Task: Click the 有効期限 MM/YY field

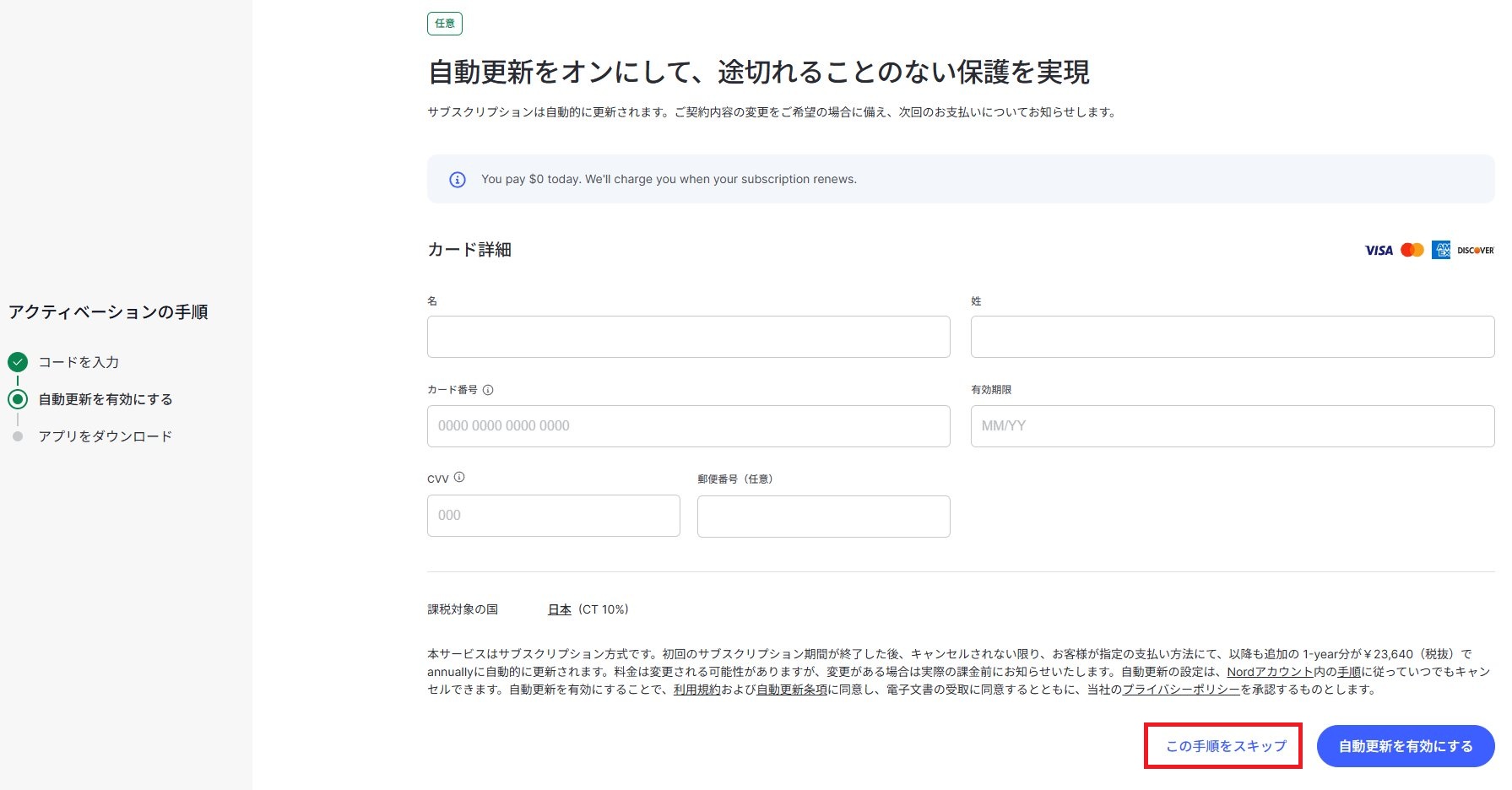Action: click(x=1232, y=426)
